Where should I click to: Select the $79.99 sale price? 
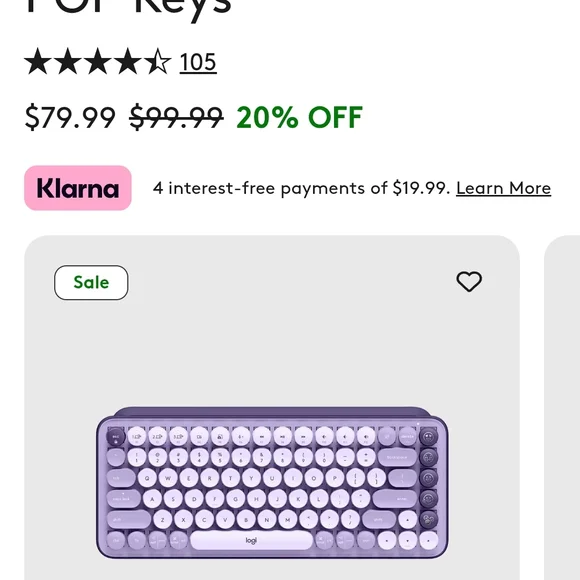[x=70, y=117]
